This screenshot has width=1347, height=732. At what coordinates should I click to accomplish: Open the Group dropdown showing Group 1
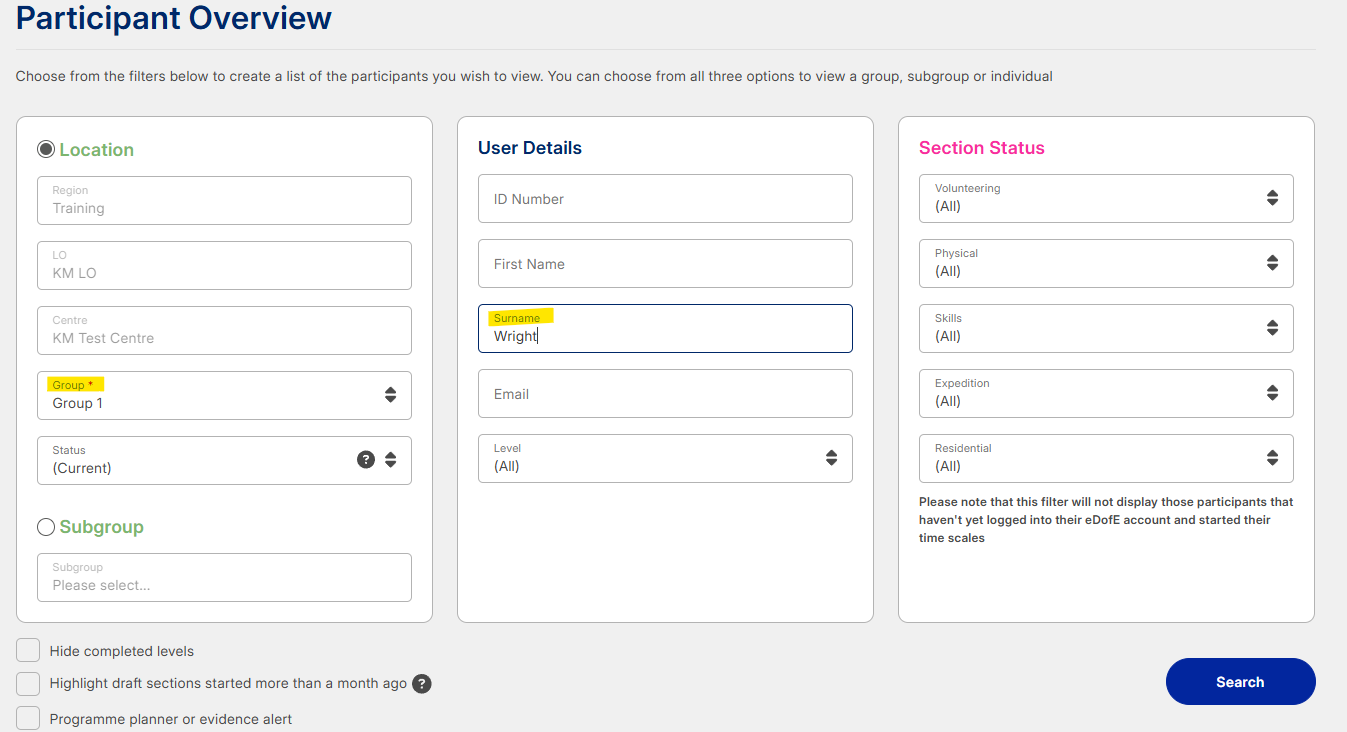224,395
